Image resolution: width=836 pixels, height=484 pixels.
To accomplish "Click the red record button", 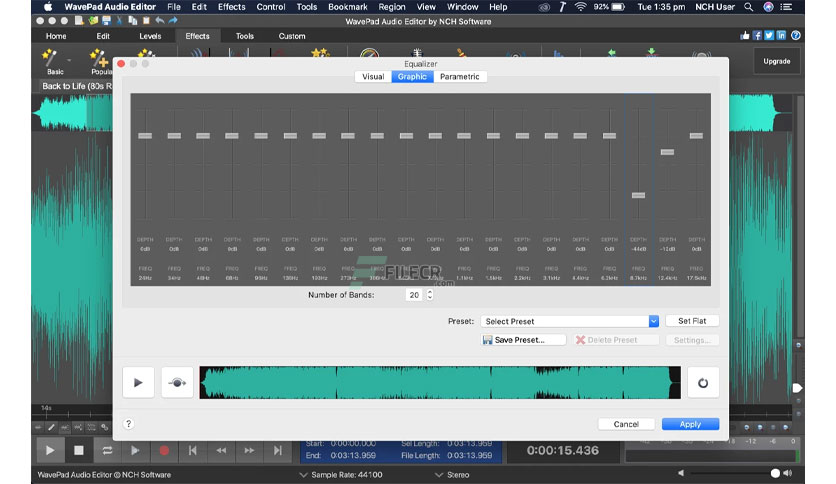I will point(164,450).
